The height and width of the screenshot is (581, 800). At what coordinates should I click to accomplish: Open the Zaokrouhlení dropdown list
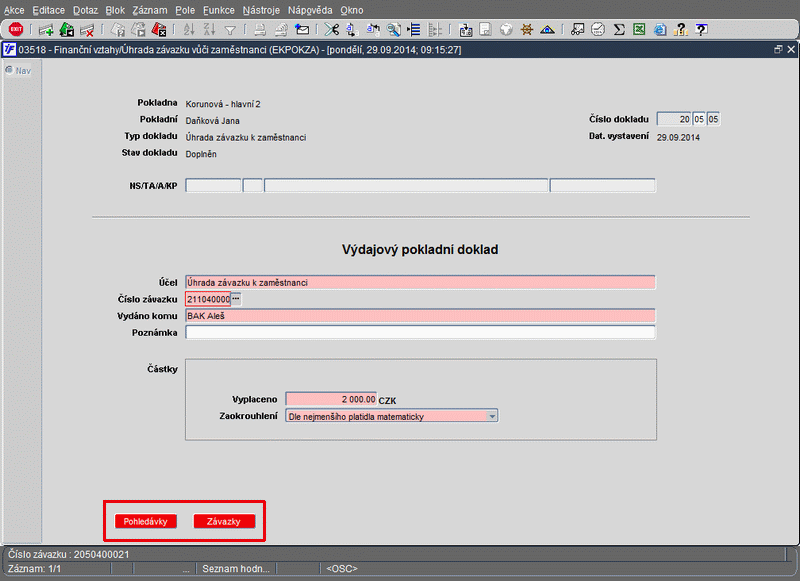pyautogui.click(x=492, y=416)
